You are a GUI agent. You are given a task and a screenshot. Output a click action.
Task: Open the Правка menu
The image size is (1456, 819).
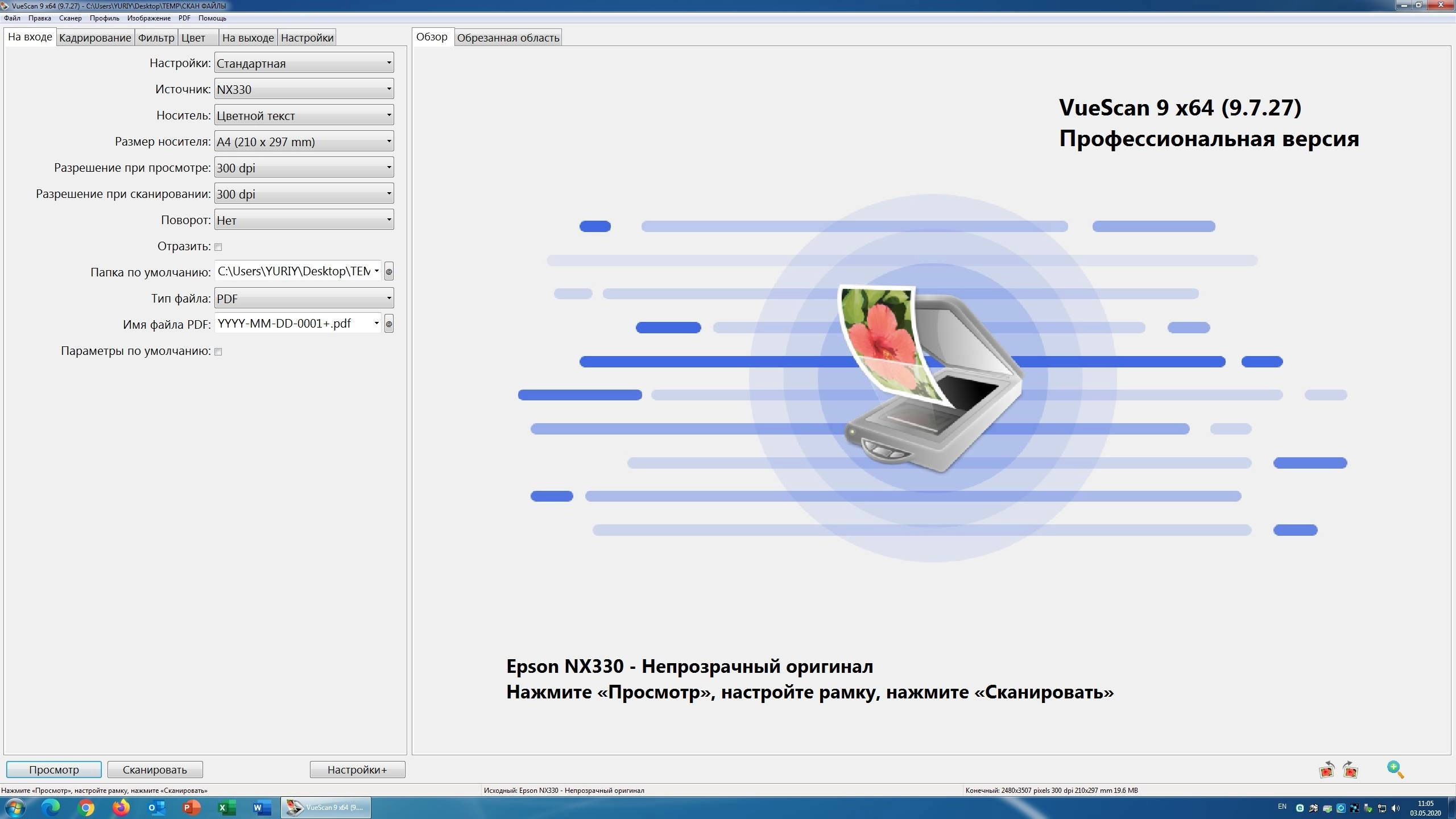(40, 18)
